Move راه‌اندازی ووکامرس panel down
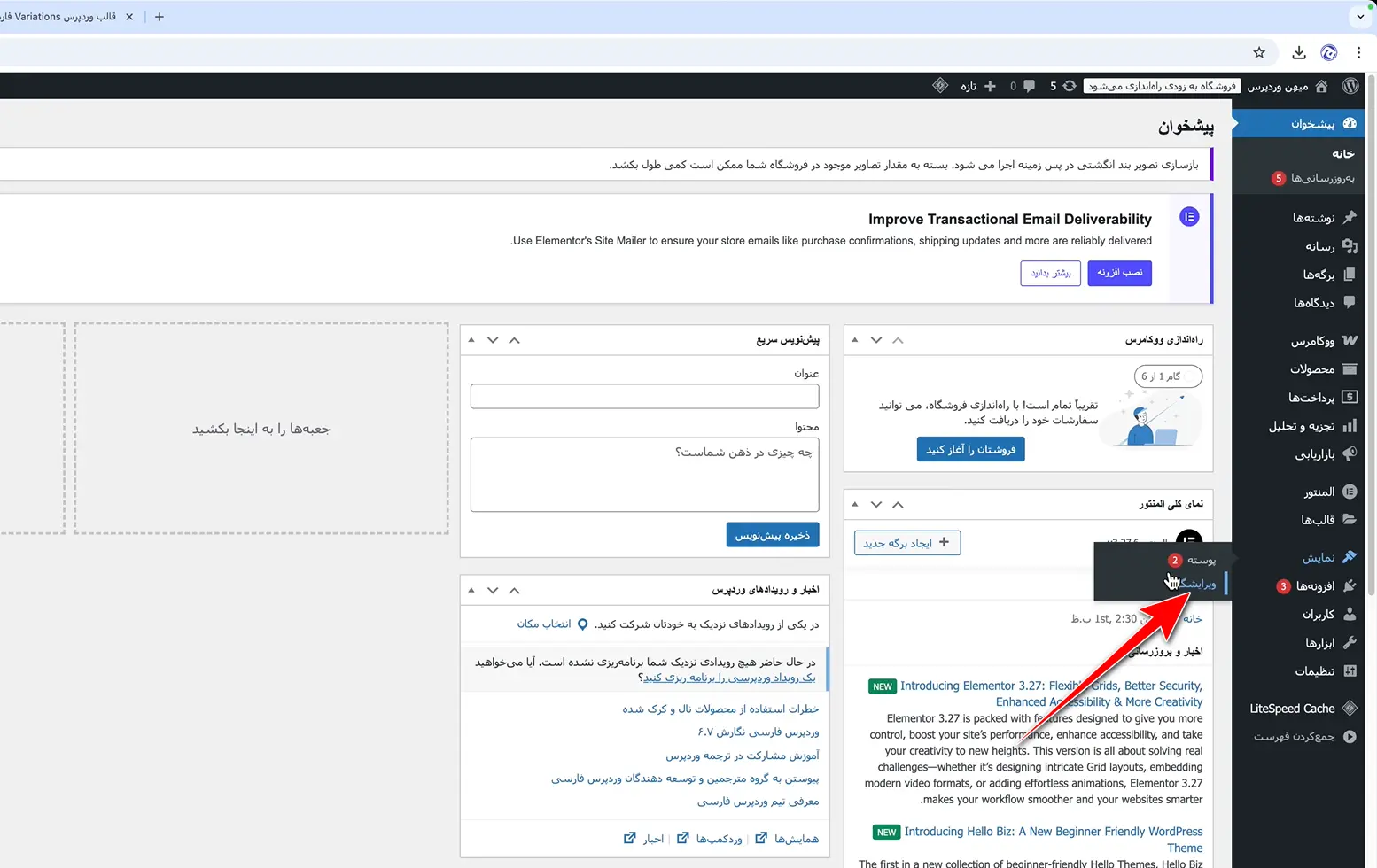 [x=876, y=340]
